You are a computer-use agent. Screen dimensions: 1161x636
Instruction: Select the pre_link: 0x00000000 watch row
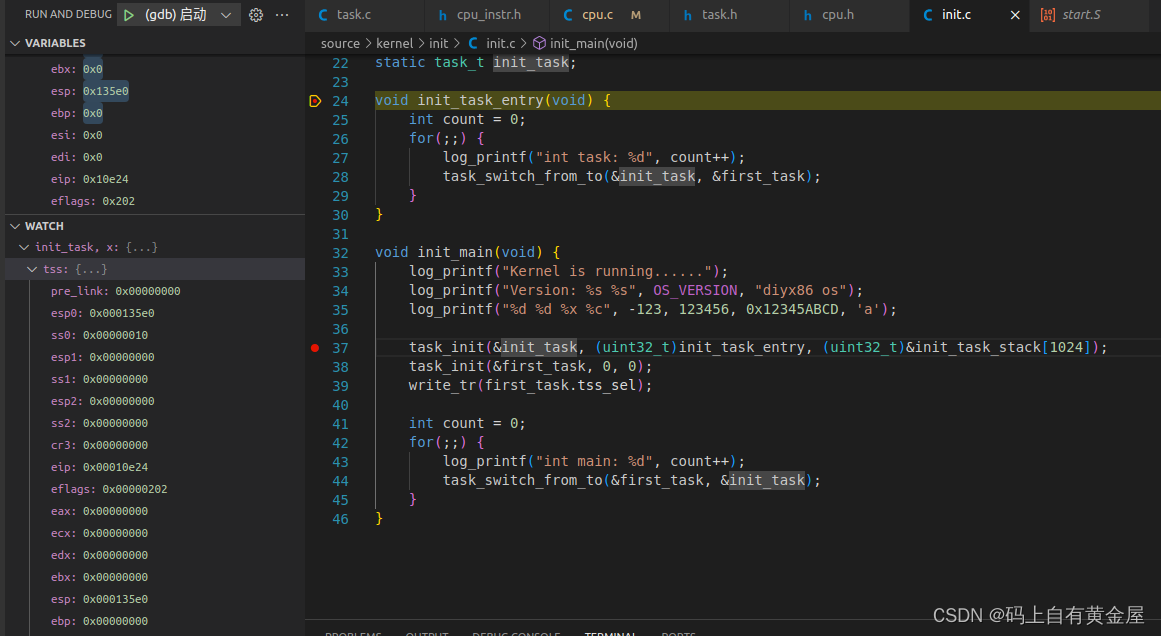(x=155, y=291)
